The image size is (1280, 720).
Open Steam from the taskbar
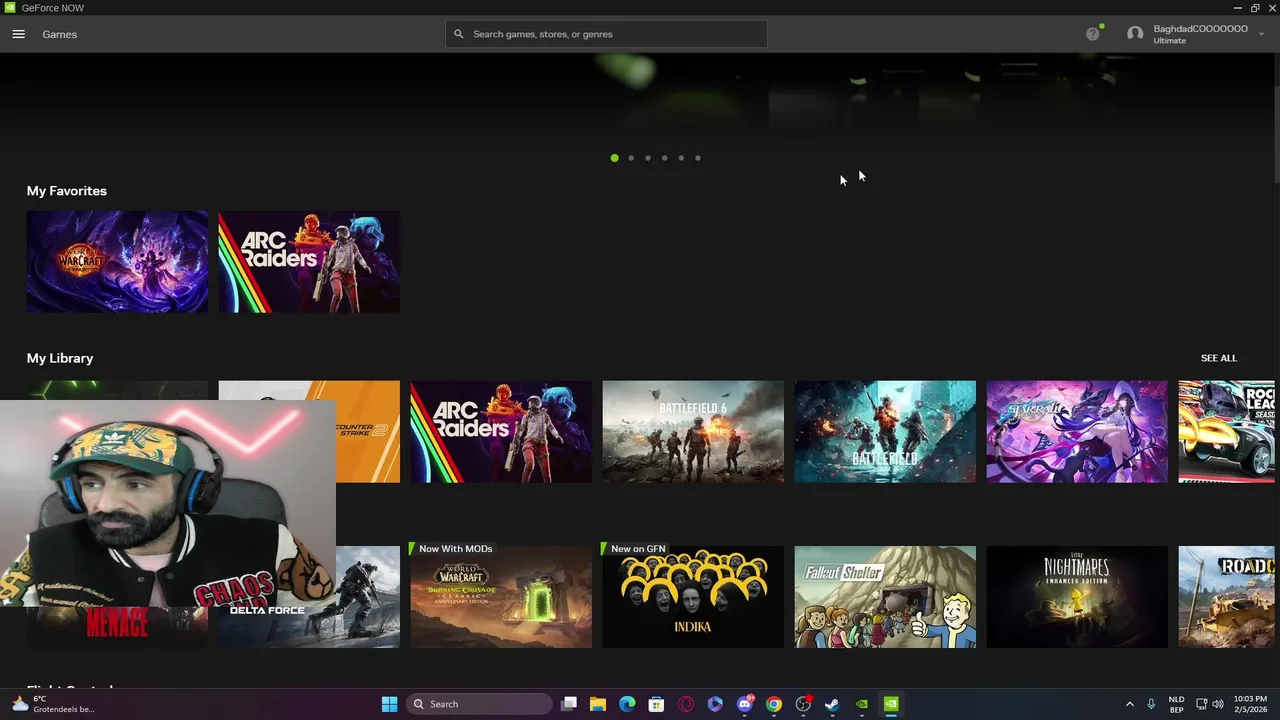tap(832, 704)
